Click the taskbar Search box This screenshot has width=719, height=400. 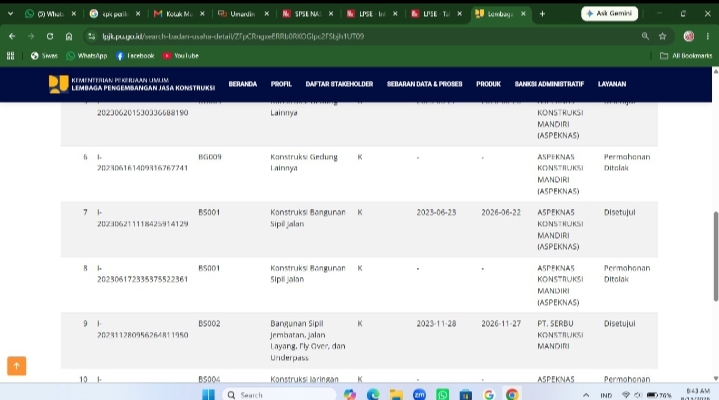pyautogui.click(x=279, y=394)
